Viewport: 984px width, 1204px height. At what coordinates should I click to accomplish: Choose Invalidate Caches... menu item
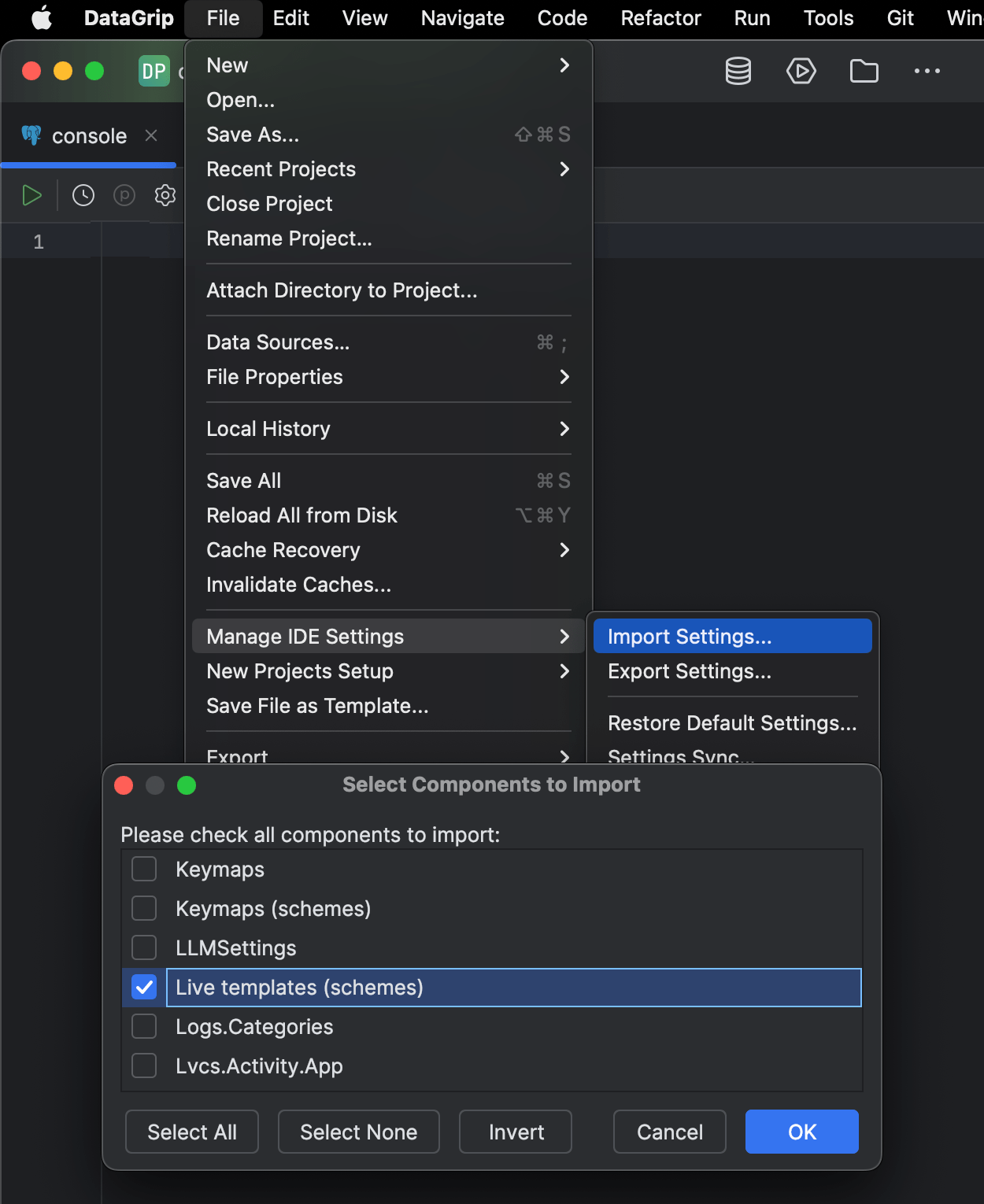(x=388, y=585)
